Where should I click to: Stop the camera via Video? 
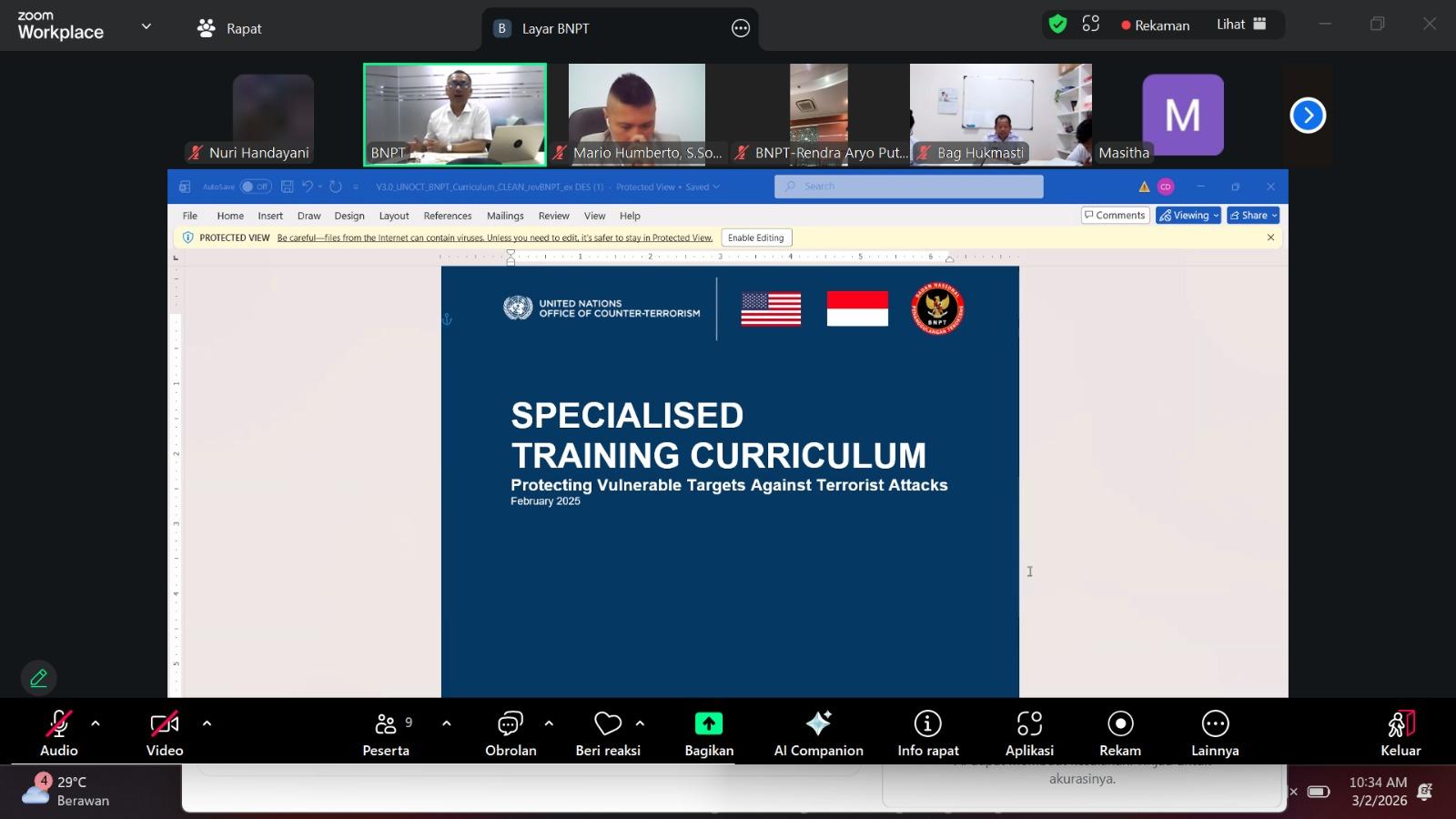tap(164, 723)
